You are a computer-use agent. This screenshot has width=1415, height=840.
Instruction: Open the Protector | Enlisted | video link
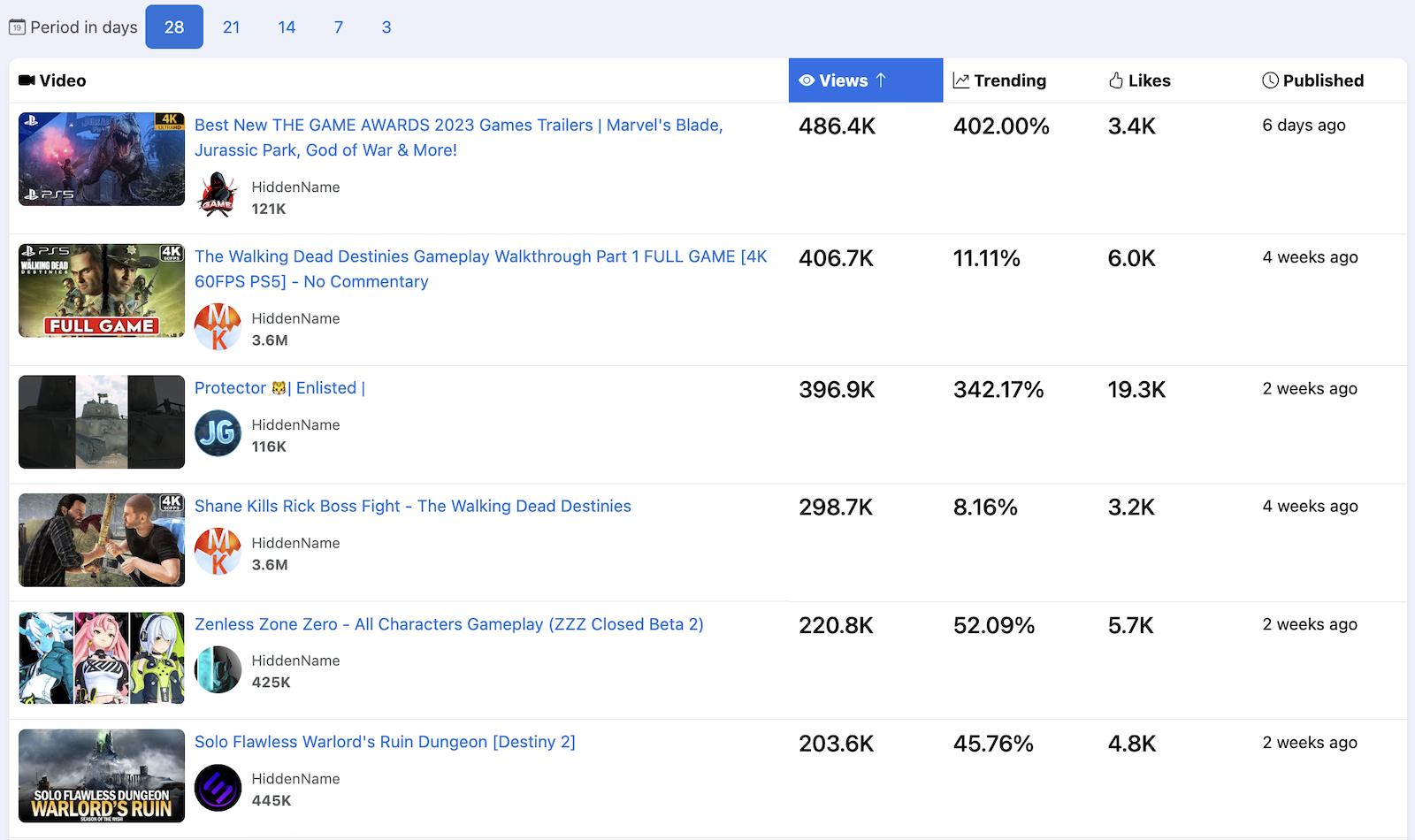pos(279,388)
